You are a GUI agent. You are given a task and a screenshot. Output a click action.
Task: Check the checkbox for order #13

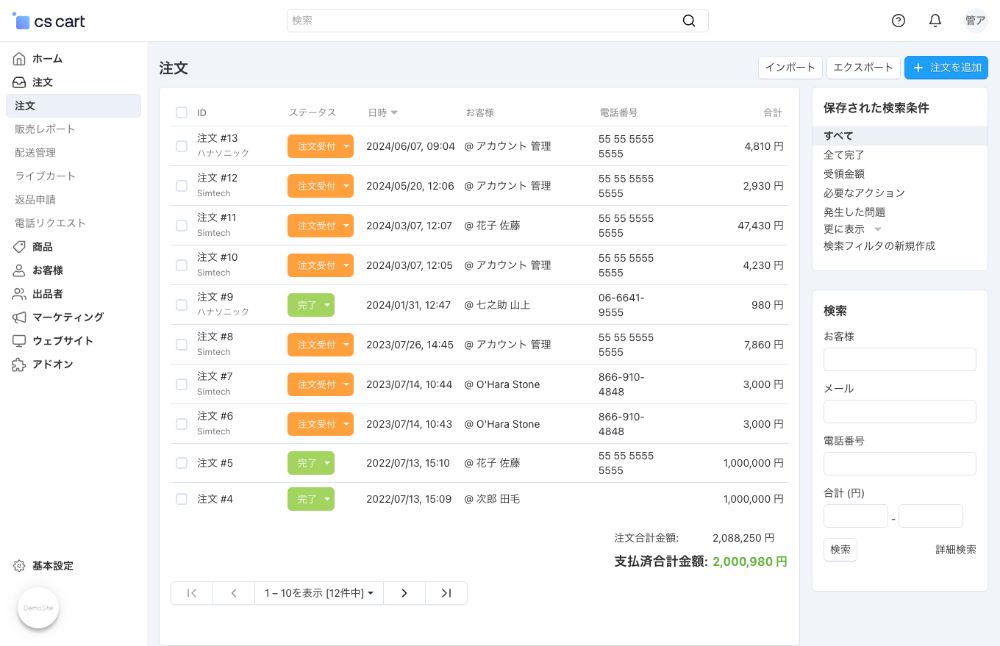181,146
